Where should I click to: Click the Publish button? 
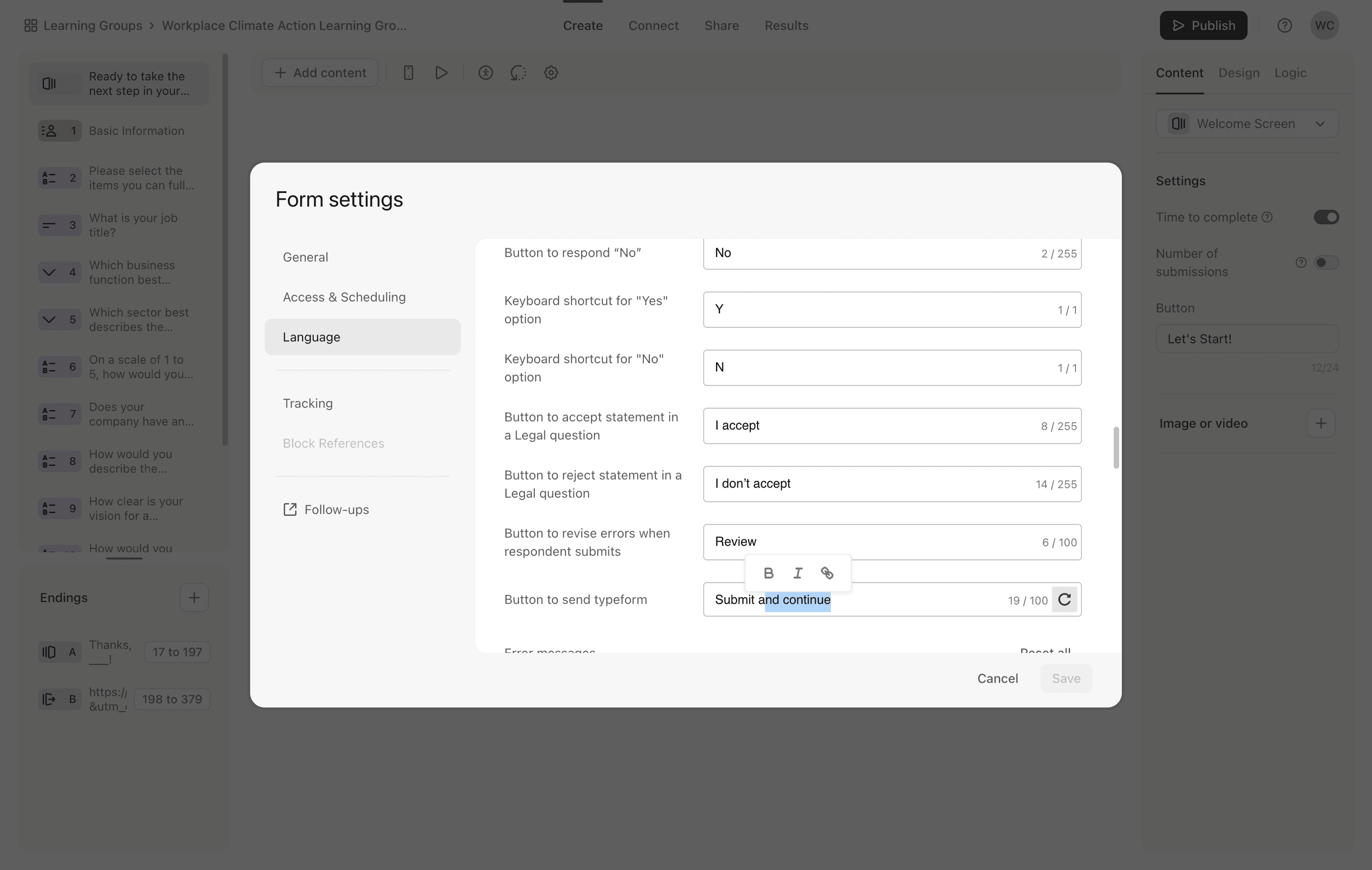tap(1203, 25)
